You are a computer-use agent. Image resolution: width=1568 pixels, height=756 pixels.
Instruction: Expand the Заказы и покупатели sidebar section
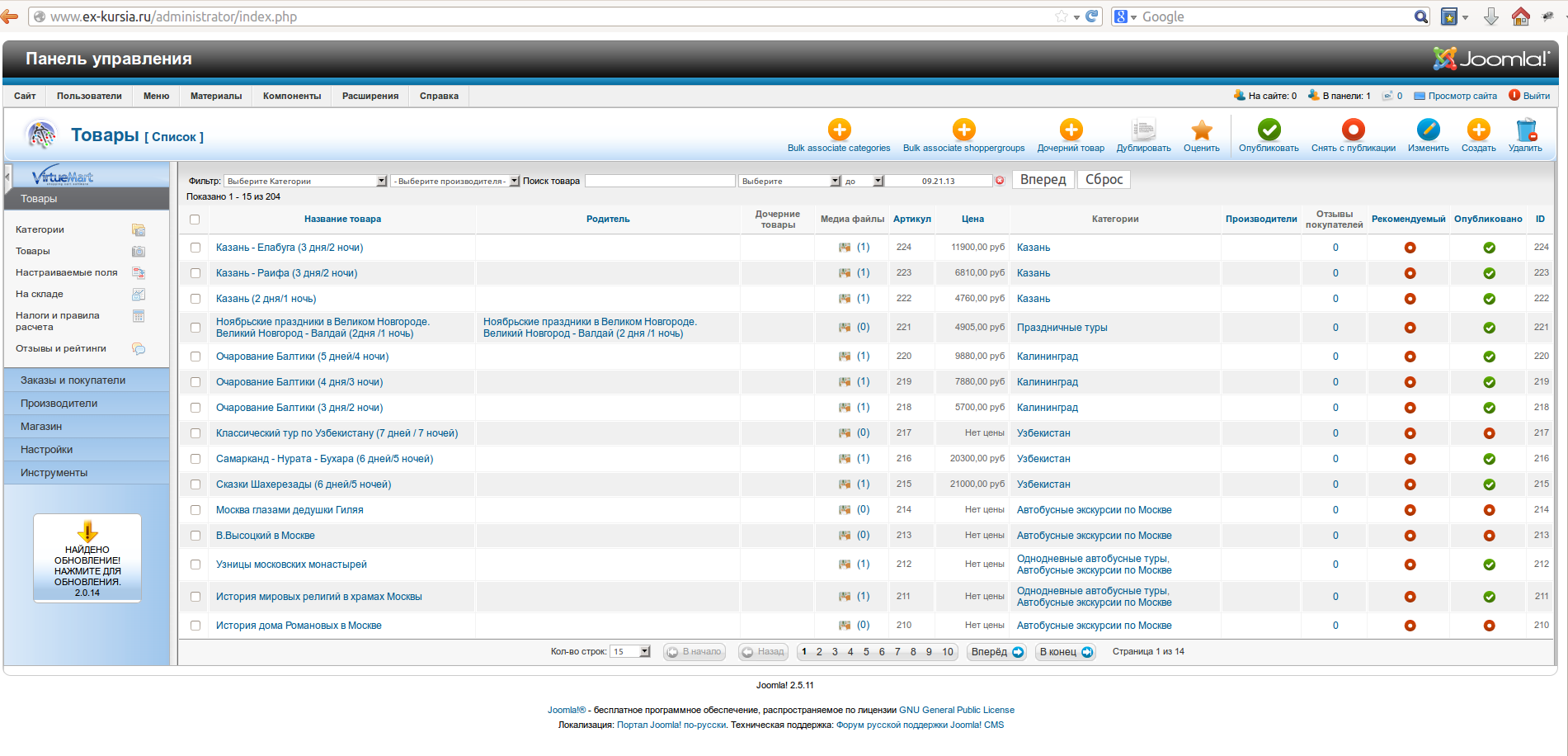(x=87, y=380)
